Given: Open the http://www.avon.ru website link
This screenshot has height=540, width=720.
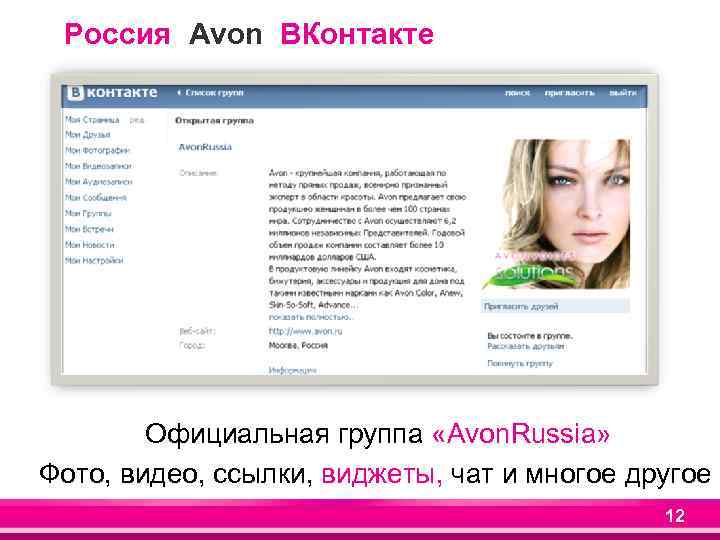Looking at the screenshot, I should 305,331.
